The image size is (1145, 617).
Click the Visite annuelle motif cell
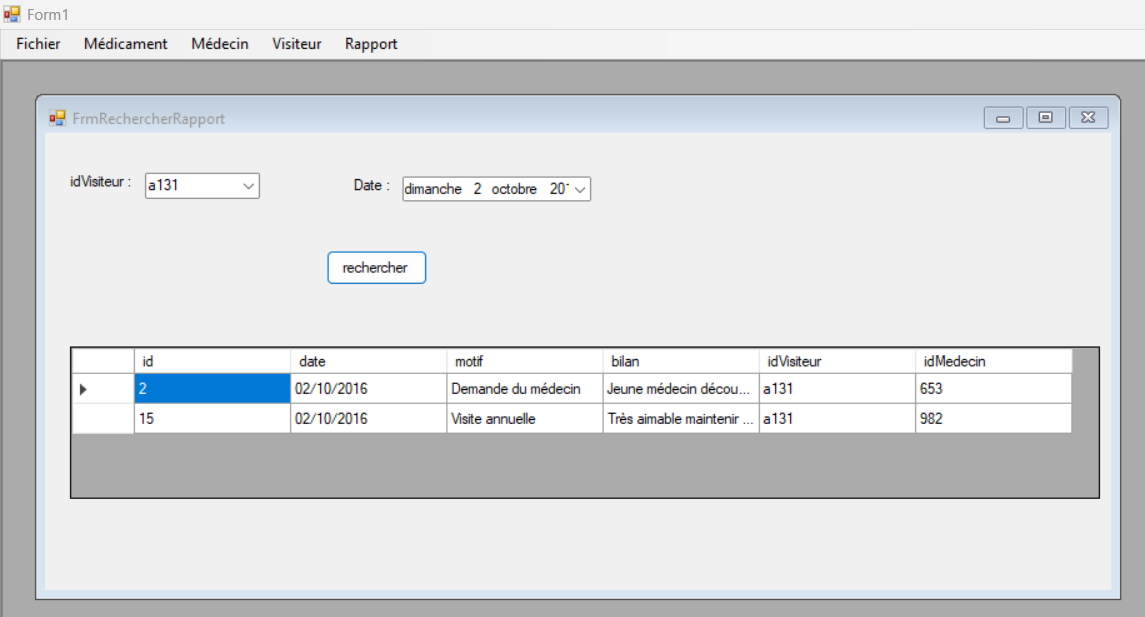tap(524, 419)
